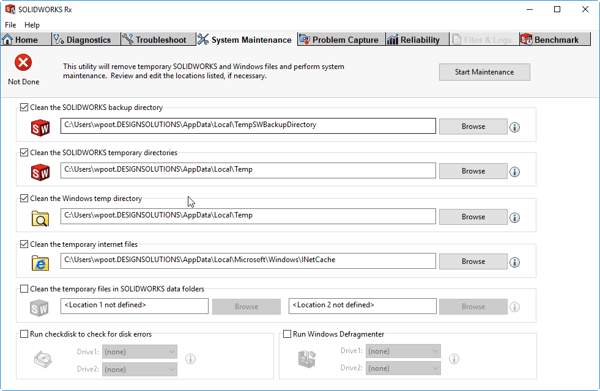Click the SOLIDWORKS icon beside backup directory path
Screen dimensions: 600x391
point(40,127)
